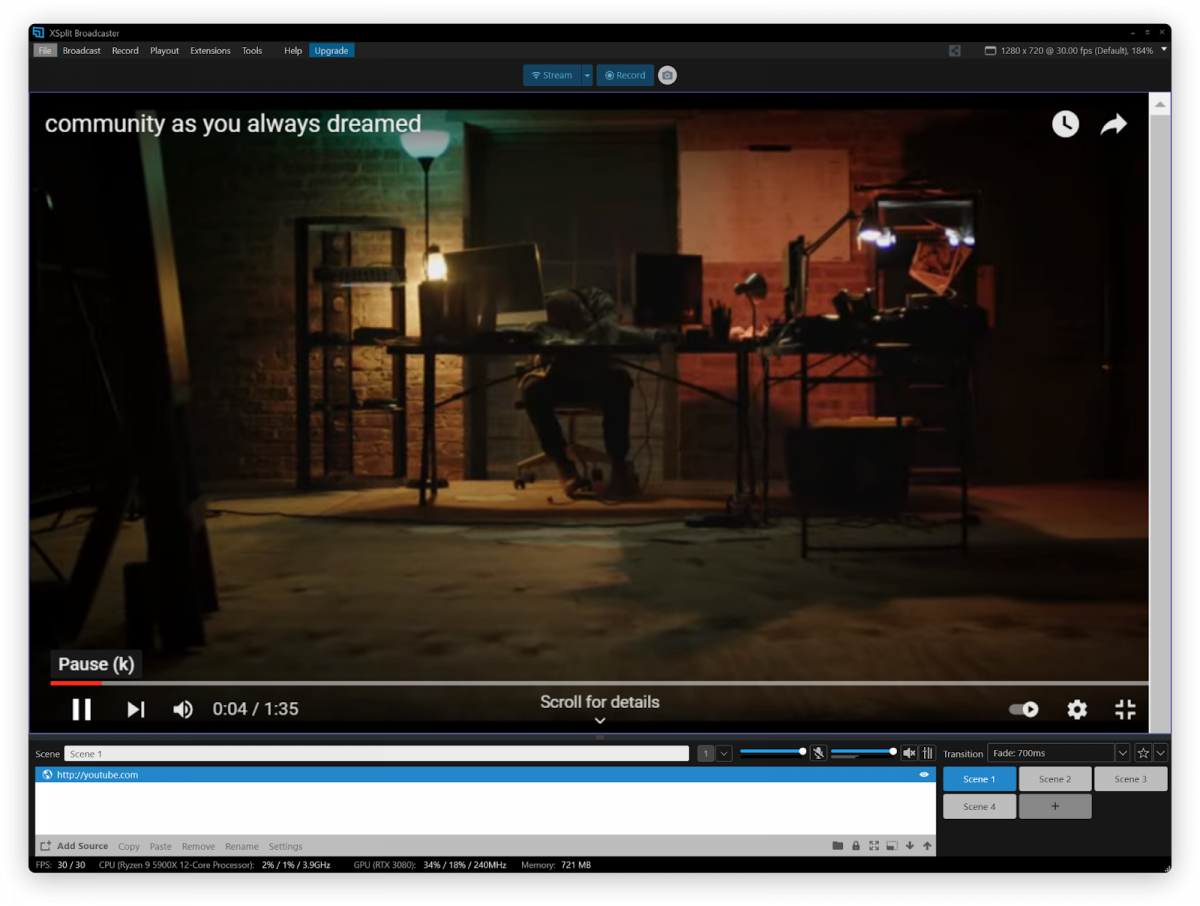The image size is (1200, 906).
Task: Toggle the source lock icon
Action: point(856,846)
